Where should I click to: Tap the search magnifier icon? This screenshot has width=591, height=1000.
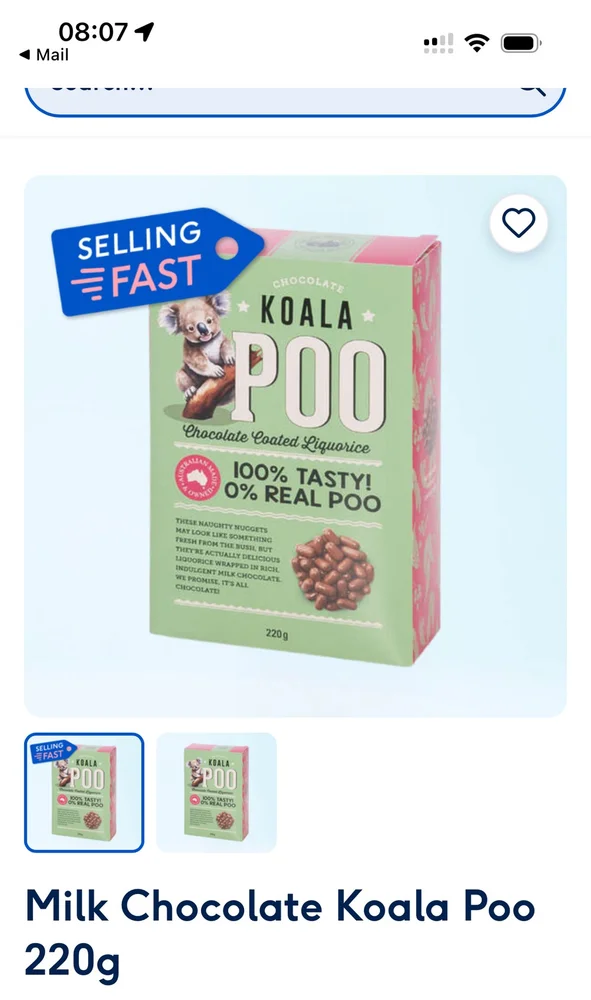click(533, 89)
